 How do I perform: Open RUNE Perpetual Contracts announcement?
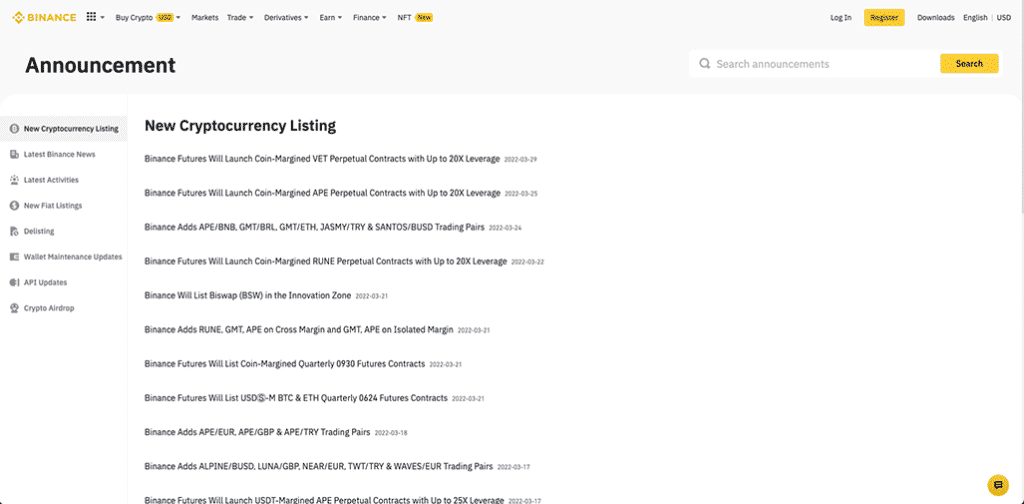click(325, 261)
